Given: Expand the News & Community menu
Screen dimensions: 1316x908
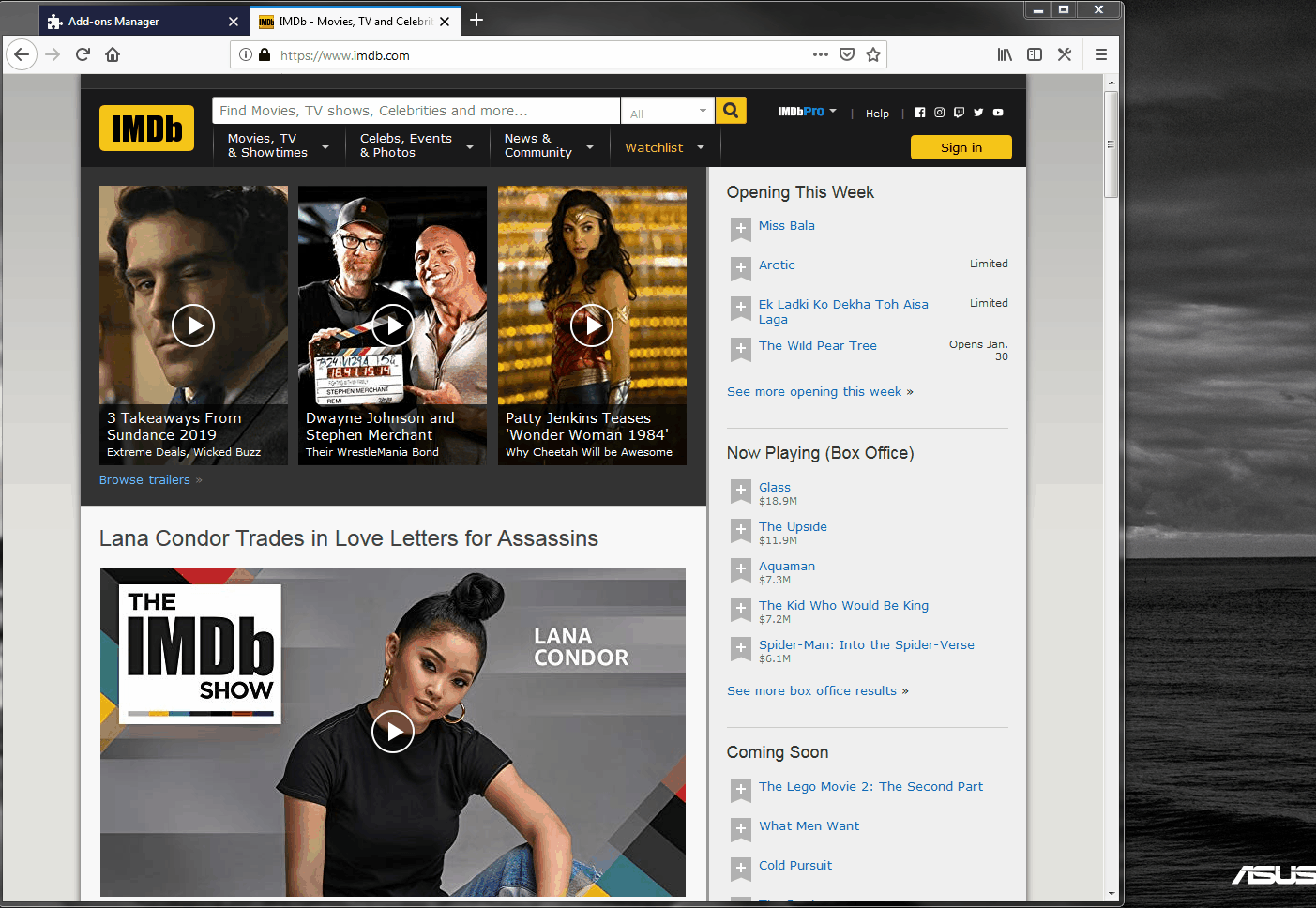Looking at the screenshot, I should tap(549, 145).
